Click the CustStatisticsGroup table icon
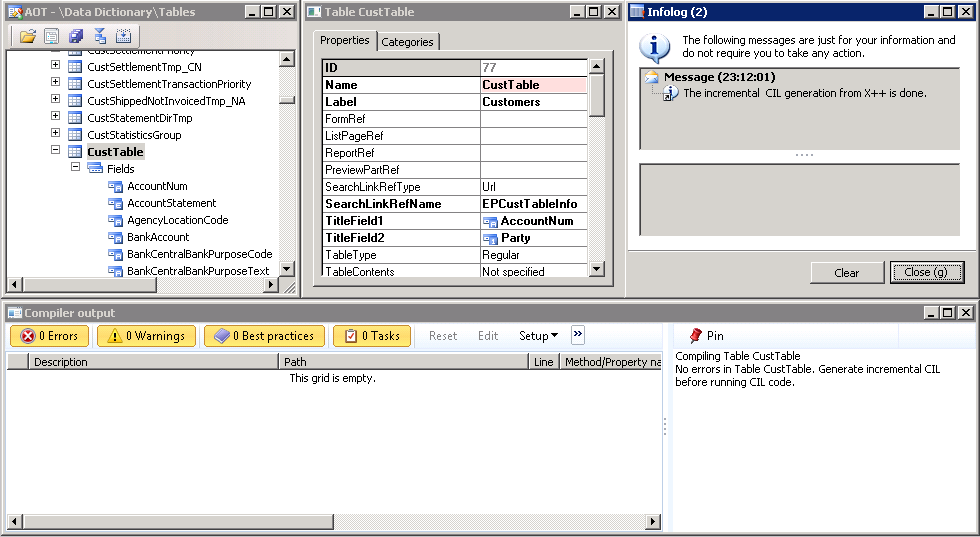The height and width of the screenshot is (537, 980). [x=75, y=135]
